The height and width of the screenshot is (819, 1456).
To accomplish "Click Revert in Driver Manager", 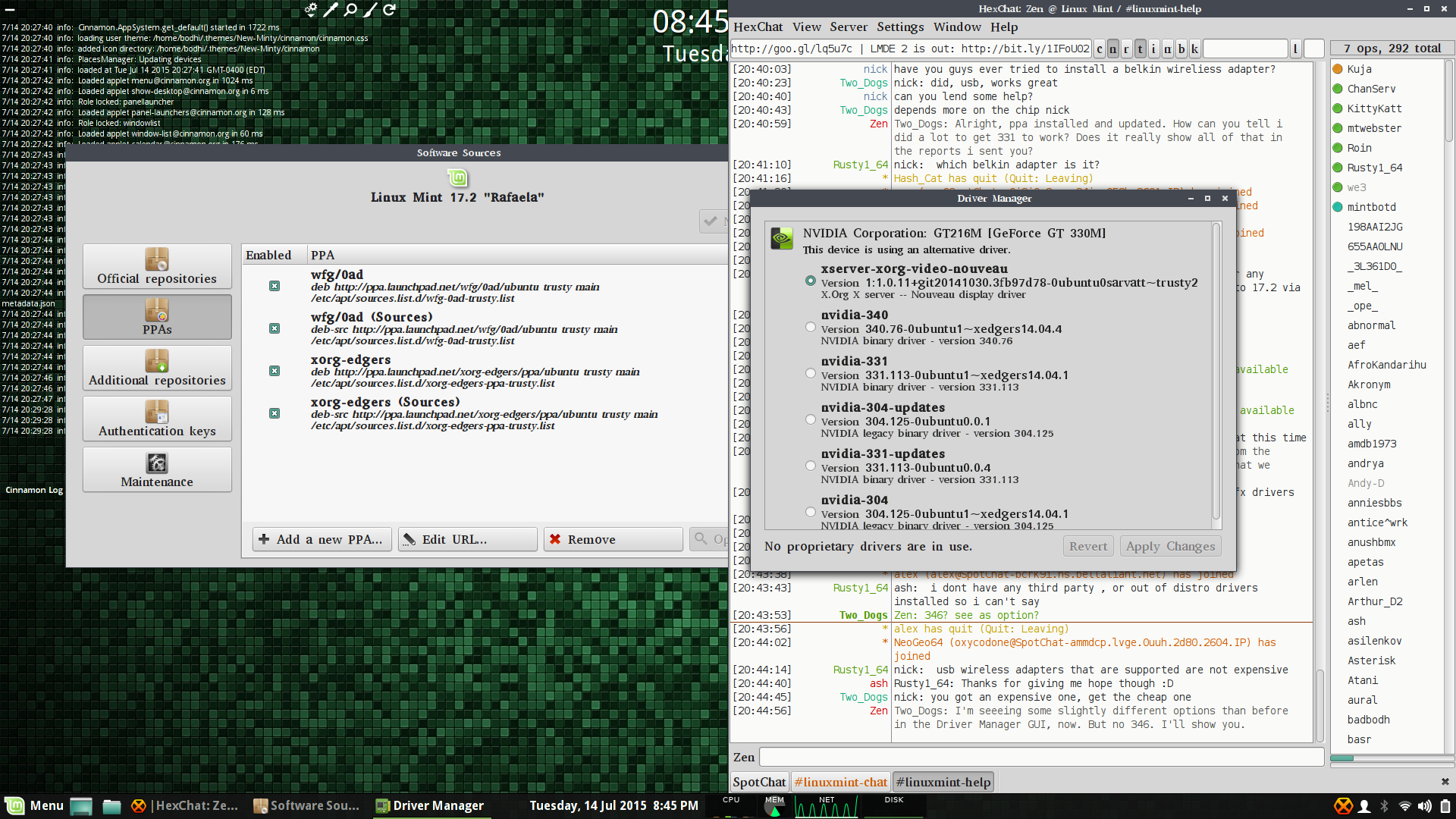I will 1088,546.
